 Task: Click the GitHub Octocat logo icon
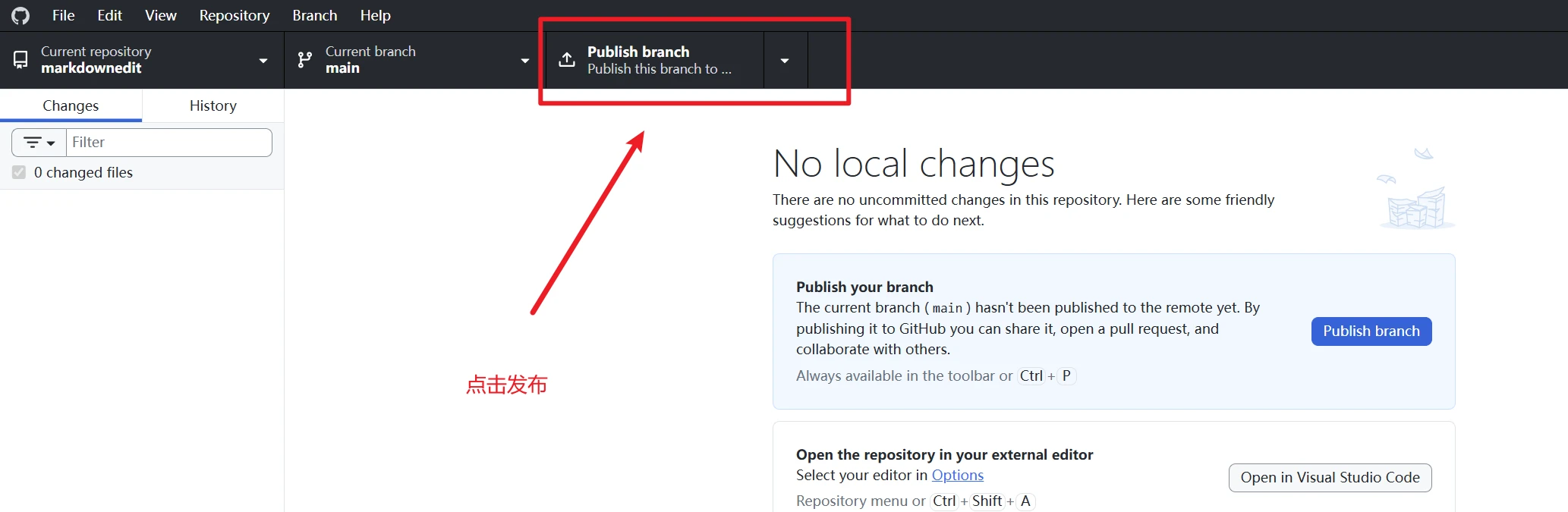[20, 16]
